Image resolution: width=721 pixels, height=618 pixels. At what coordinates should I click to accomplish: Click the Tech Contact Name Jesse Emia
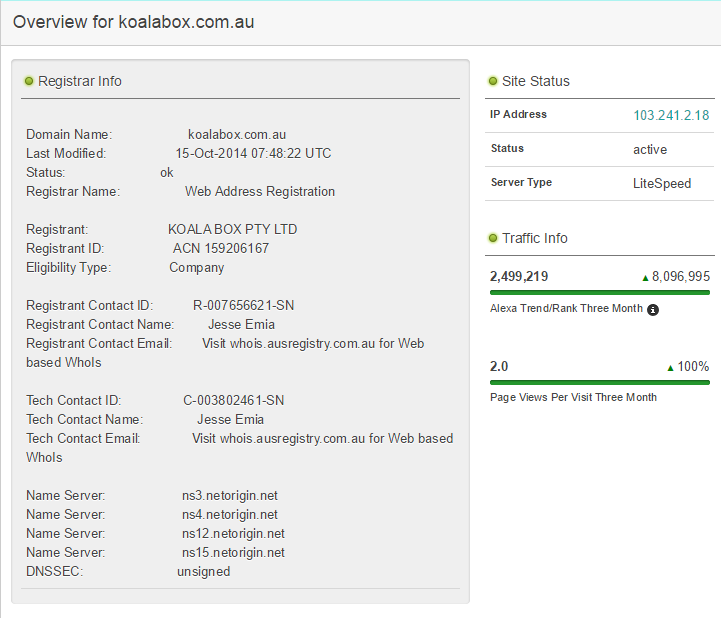point(230,420)
